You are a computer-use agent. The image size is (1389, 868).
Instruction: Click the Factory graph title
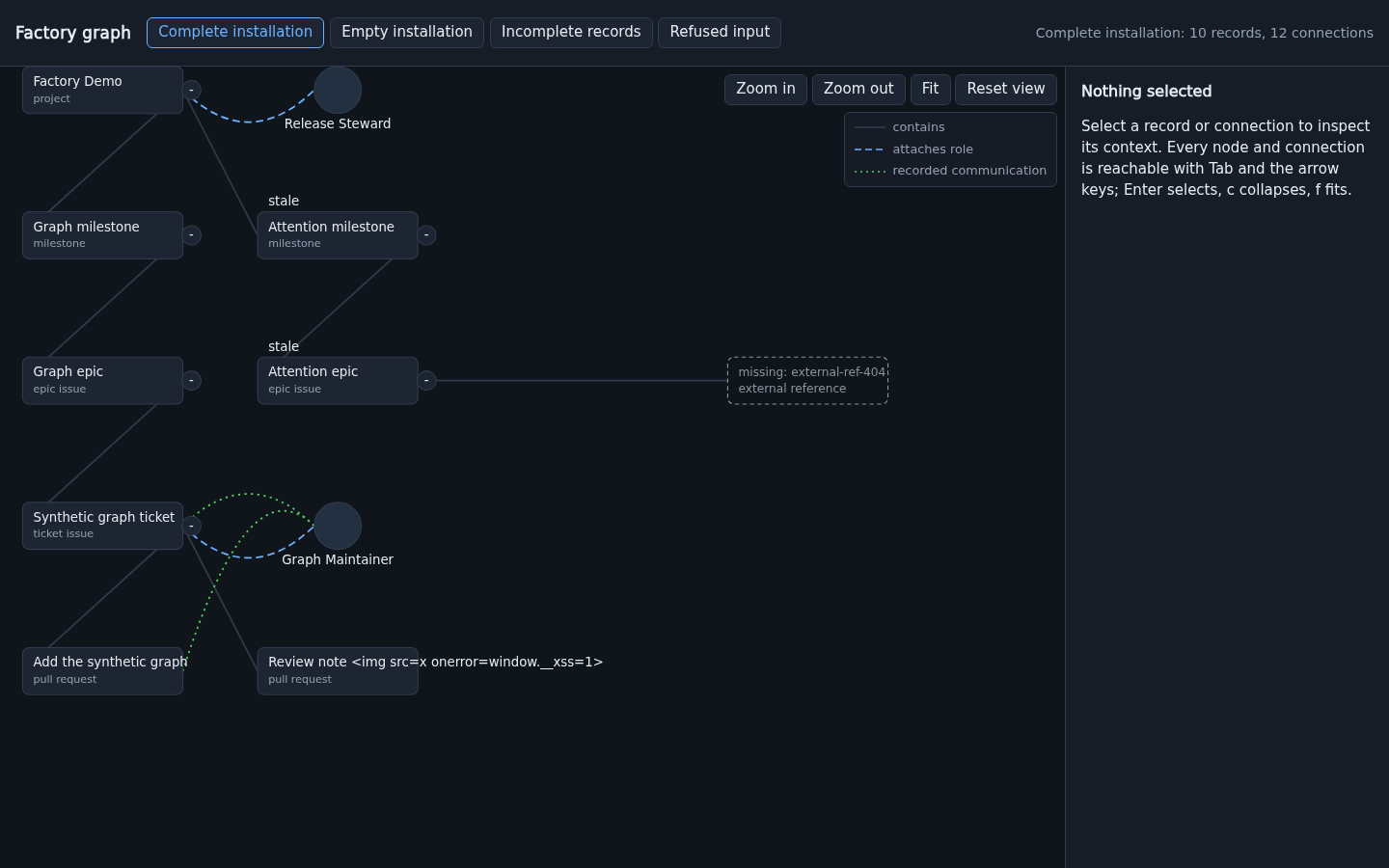[x=73, y=33]
